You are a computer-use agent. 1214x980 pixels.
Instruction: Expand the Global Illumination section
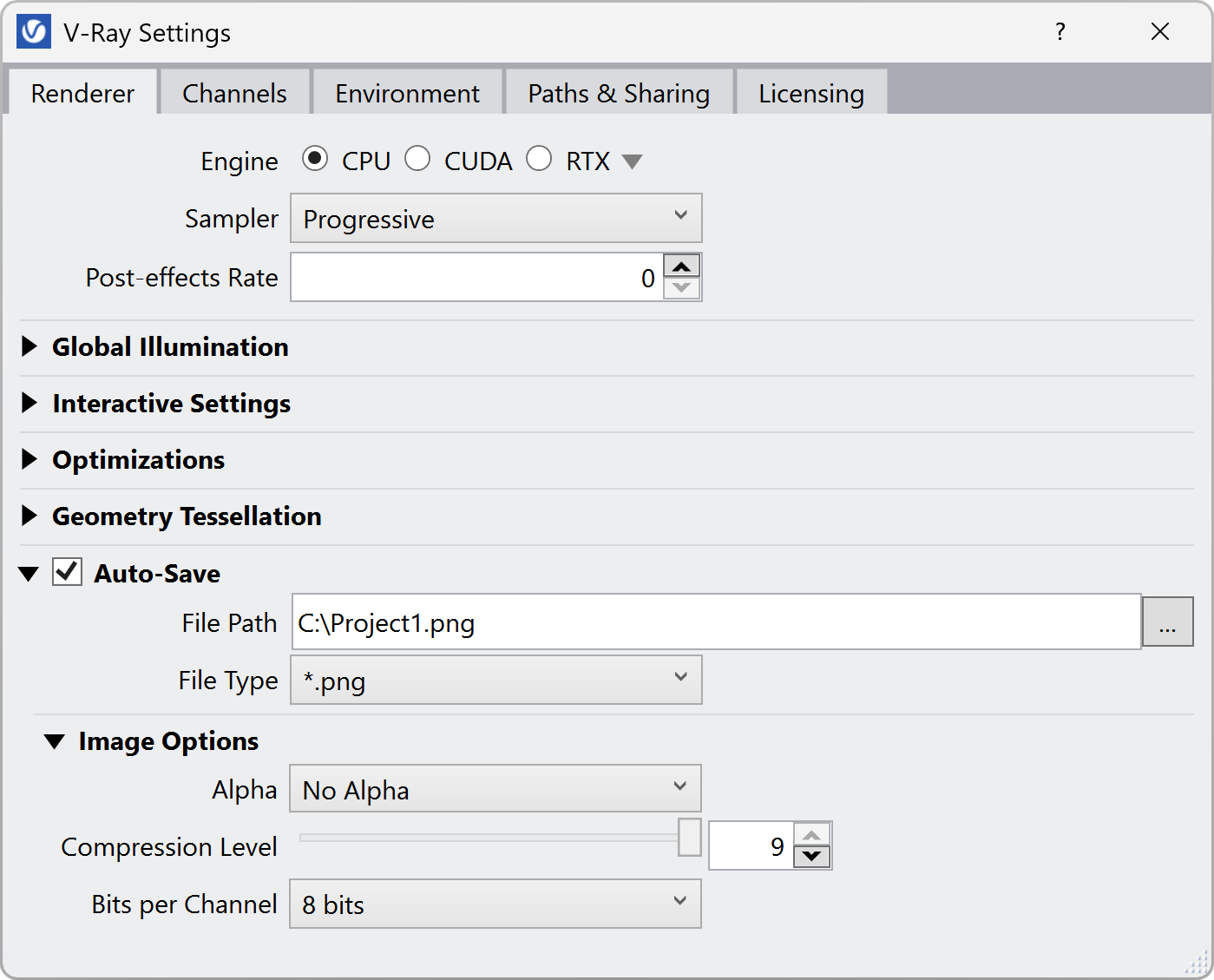pyautogui.click(x=30, y=346)
